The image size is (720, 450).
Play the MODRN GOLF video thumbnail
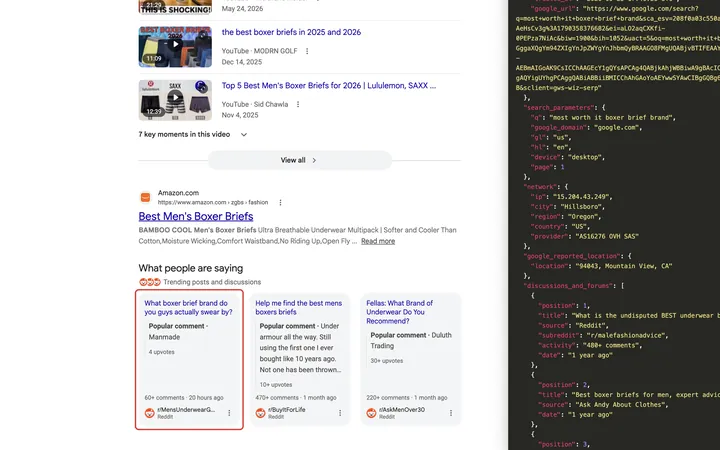(x=175, y=46)
